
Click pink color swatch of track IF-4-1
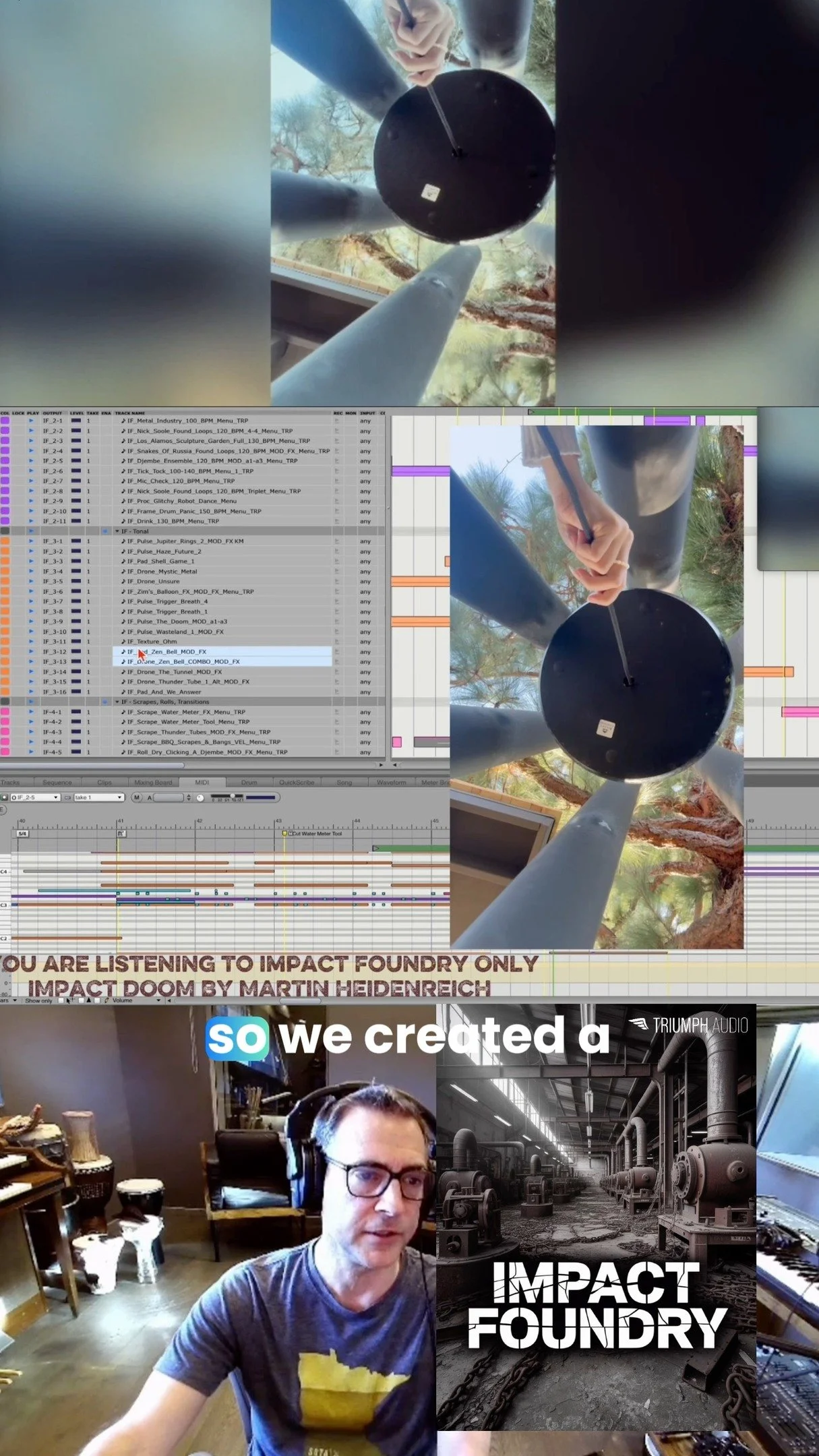tap(5, 712)
